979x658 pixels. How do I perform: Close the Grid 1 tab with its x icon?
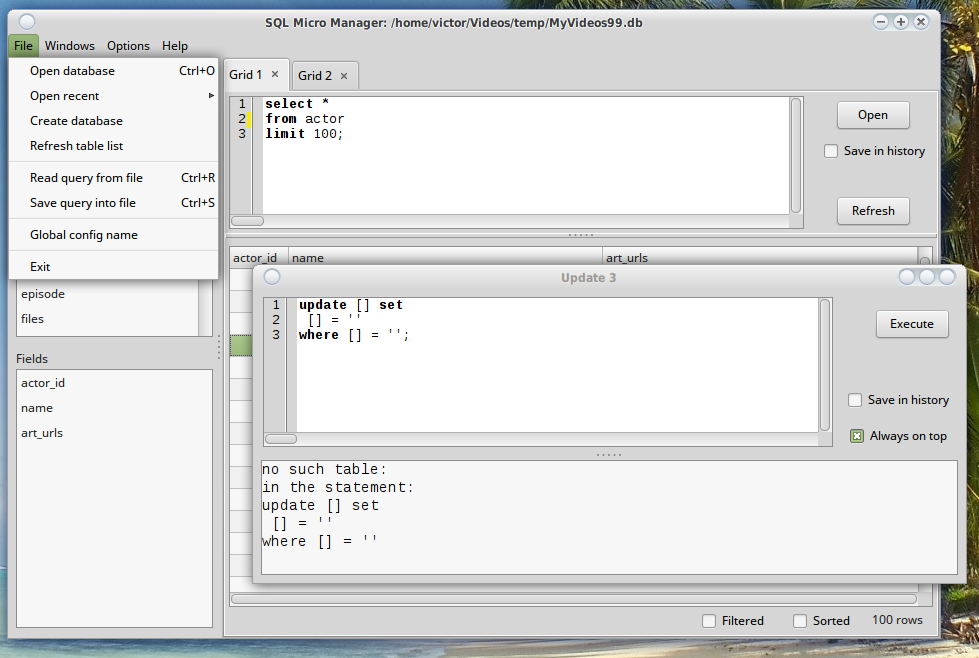coord(275,74)
